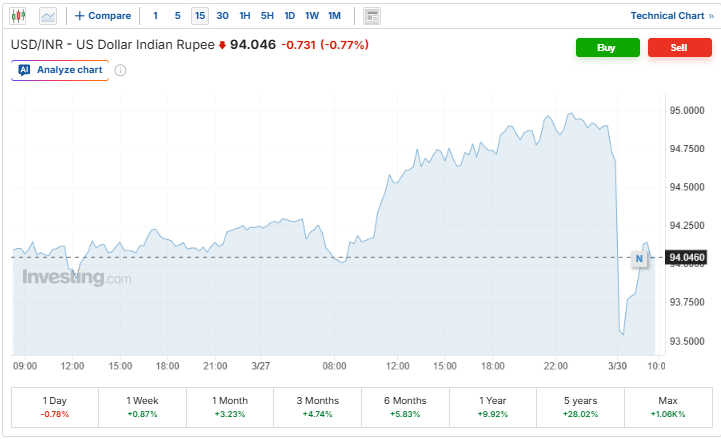Select the 15 minute interval

[x=200, y=16]
